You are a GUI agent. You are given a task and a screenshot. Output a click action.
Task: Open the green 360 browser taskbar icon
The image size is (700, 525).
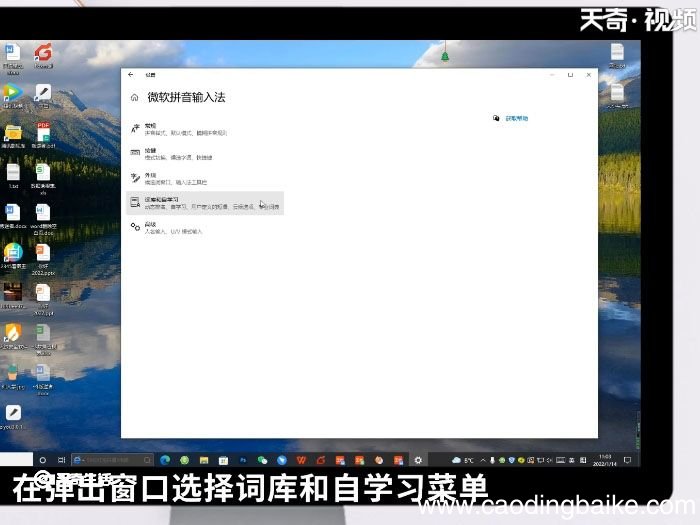[184, 460]
